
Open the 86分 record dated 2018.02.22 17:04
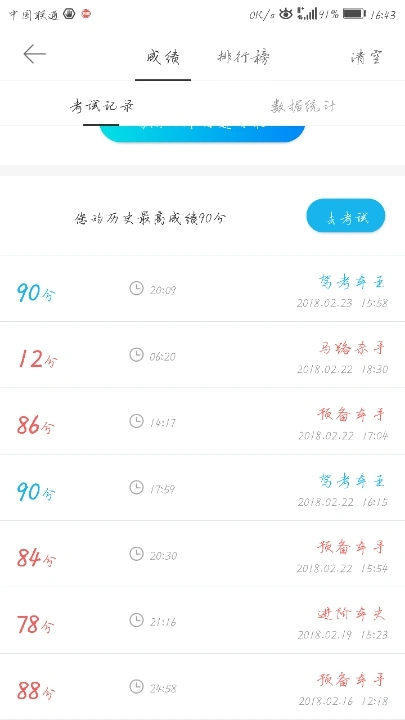202,421
